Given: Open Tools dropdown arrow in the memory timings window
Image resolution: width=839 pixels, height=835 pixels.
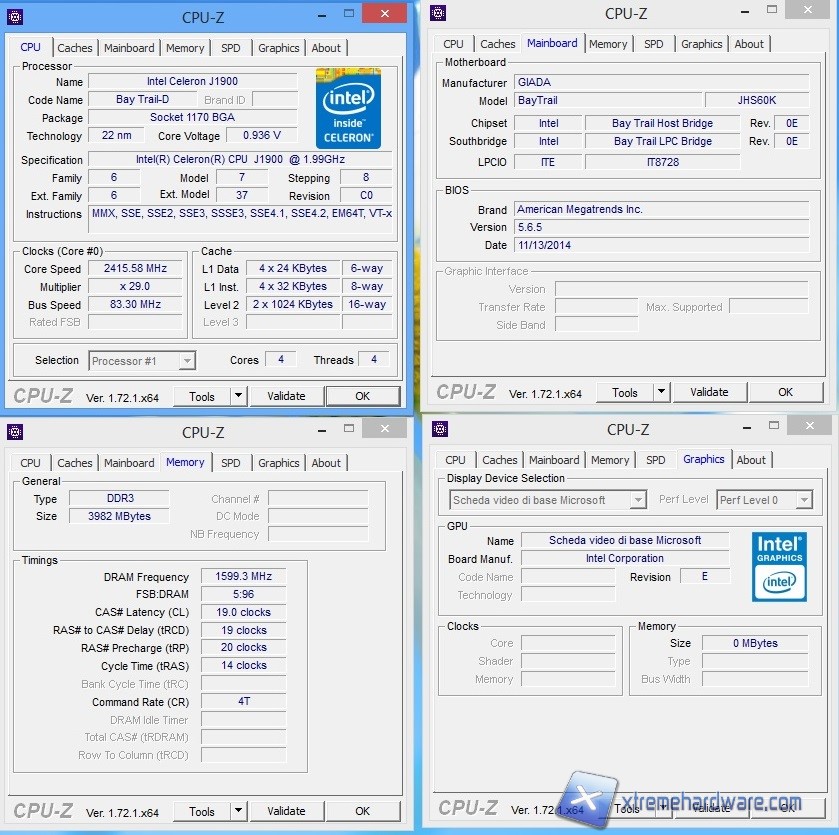Looking at the screenshot, I should tap(238, 811).
